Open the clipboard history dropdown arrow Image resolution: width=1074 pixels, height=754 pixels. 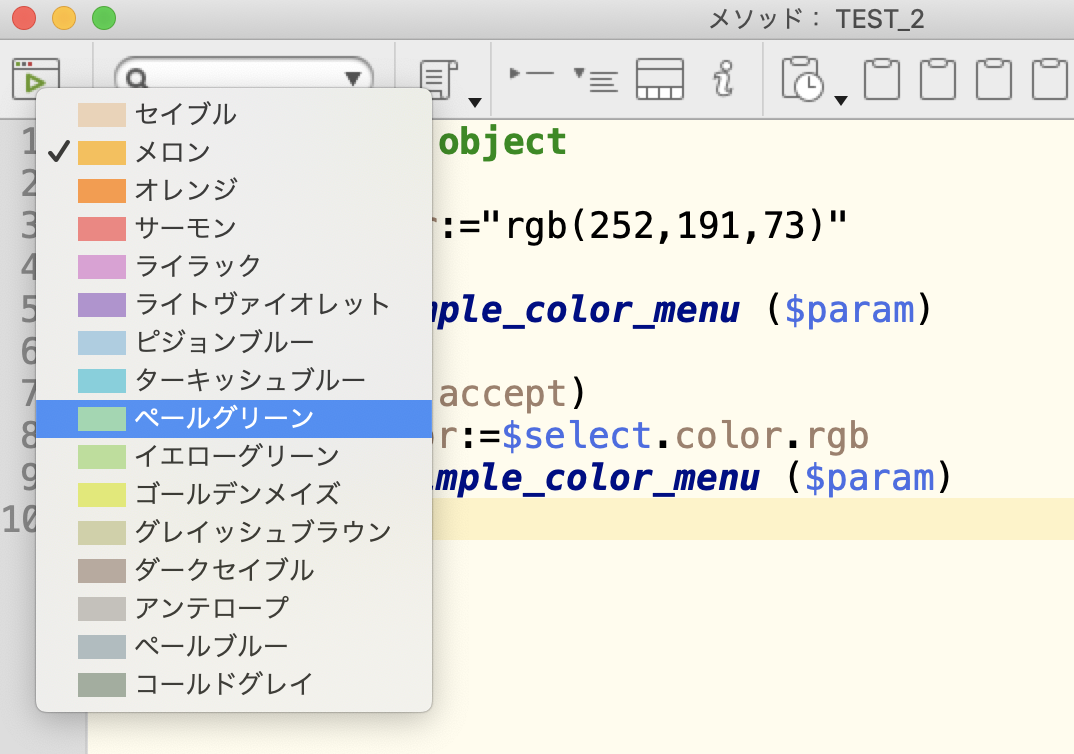click(x=840, y=100)
